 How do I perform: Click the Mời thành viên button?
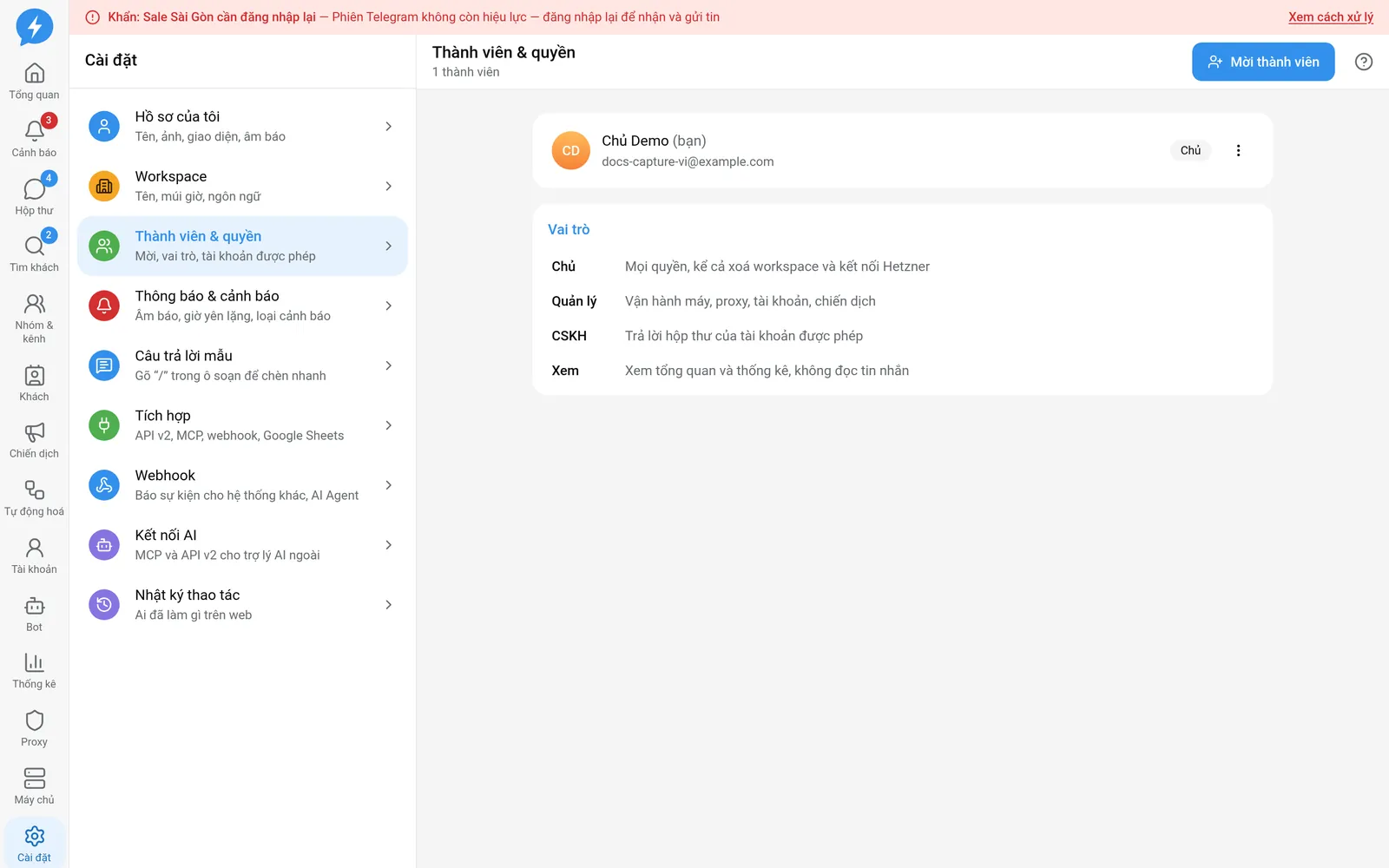click(x=1263, y=62)
